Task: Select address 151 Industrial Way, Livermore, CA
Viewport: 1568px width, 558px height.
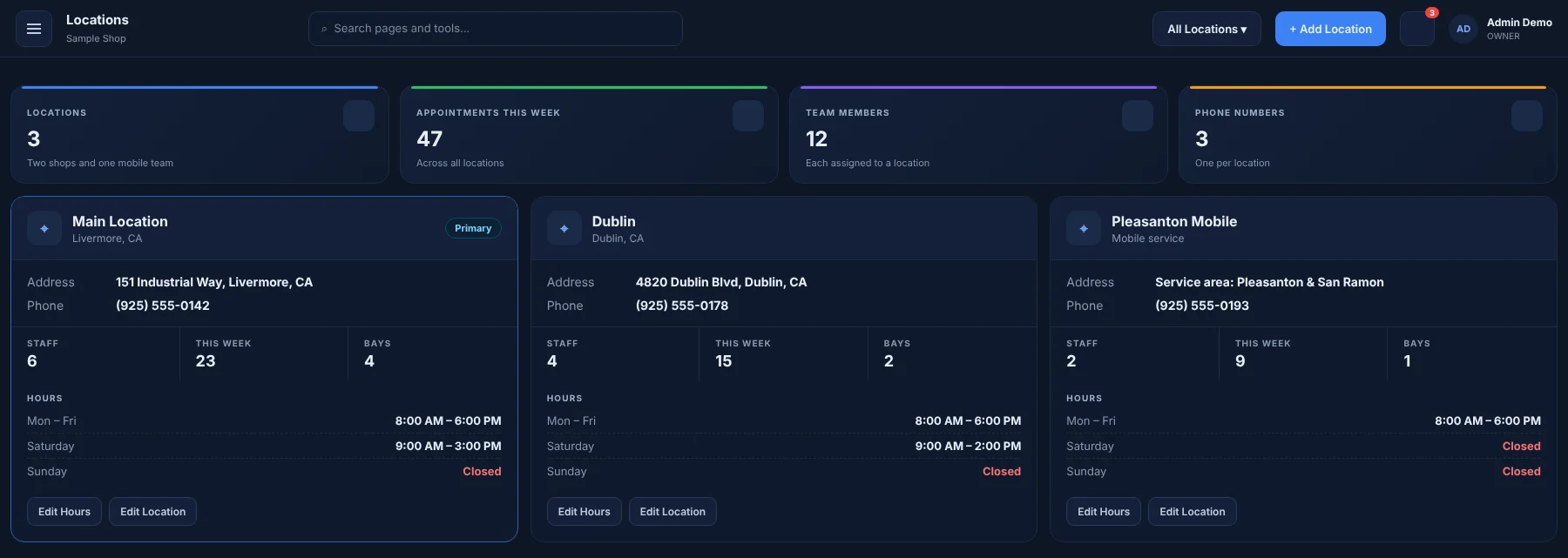Action: pyautogui.click(x=214, y=282)
